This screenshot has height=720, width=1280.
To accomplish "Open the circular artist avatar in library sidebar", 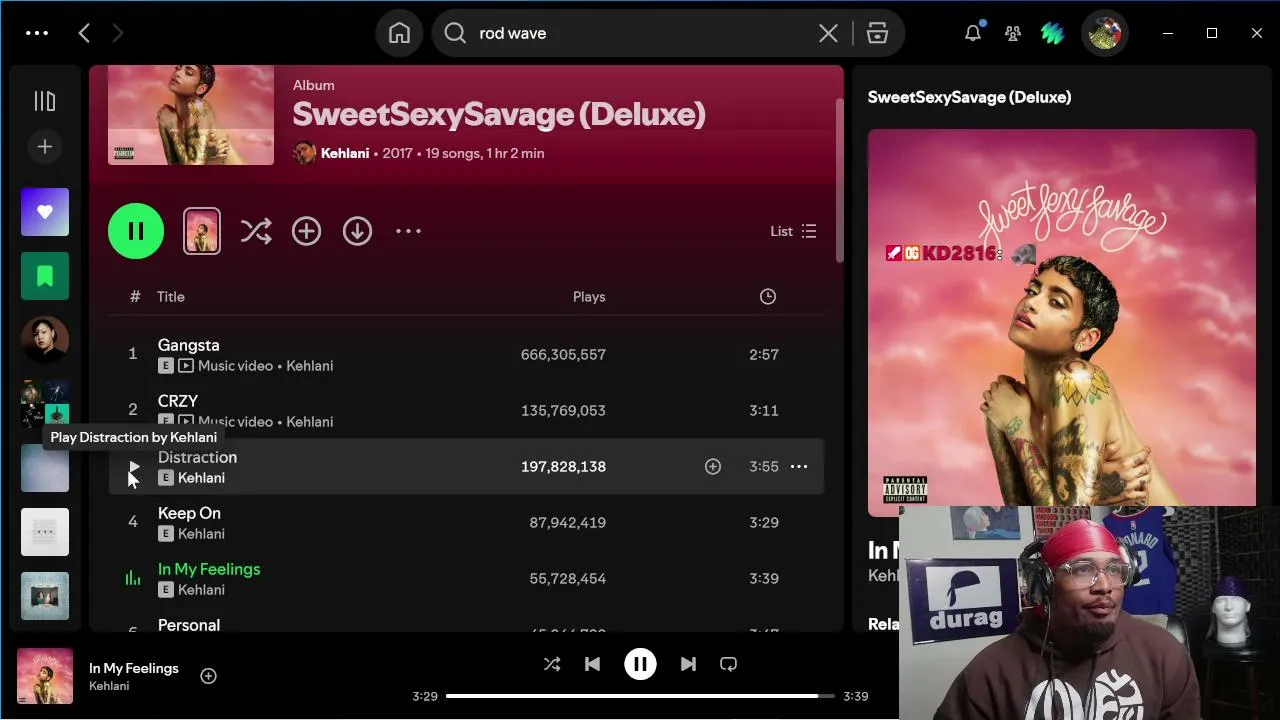I will point(45,340).
